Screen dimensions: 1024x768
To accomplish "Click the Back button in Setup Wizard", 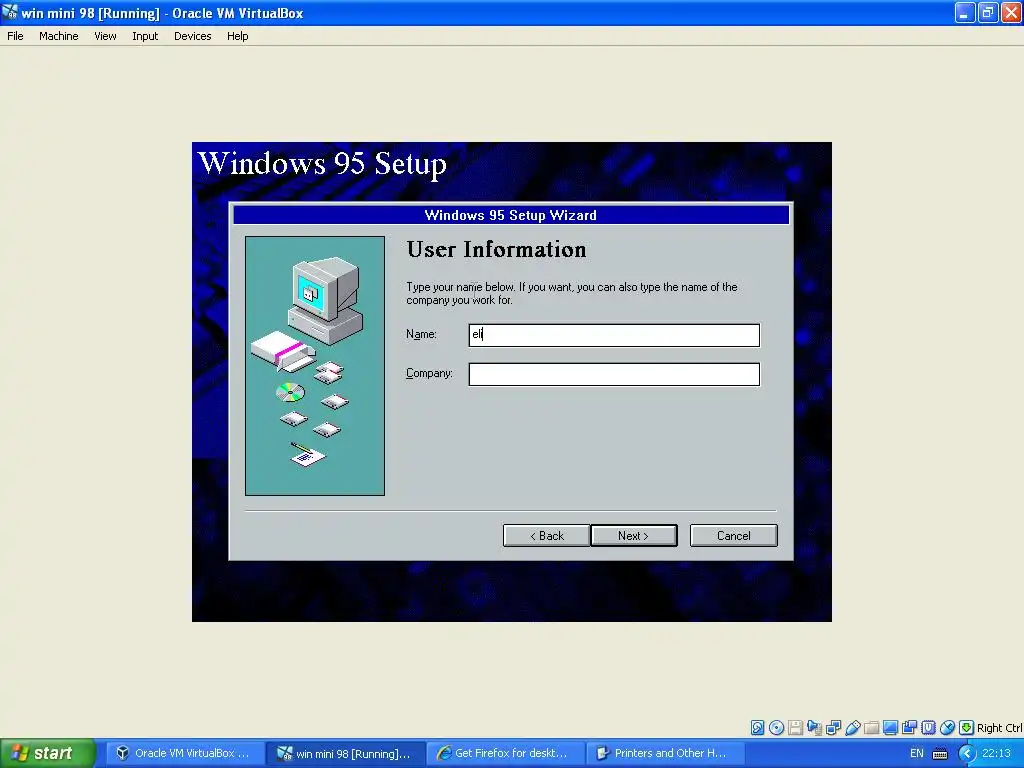I will [x=546, y=536].
